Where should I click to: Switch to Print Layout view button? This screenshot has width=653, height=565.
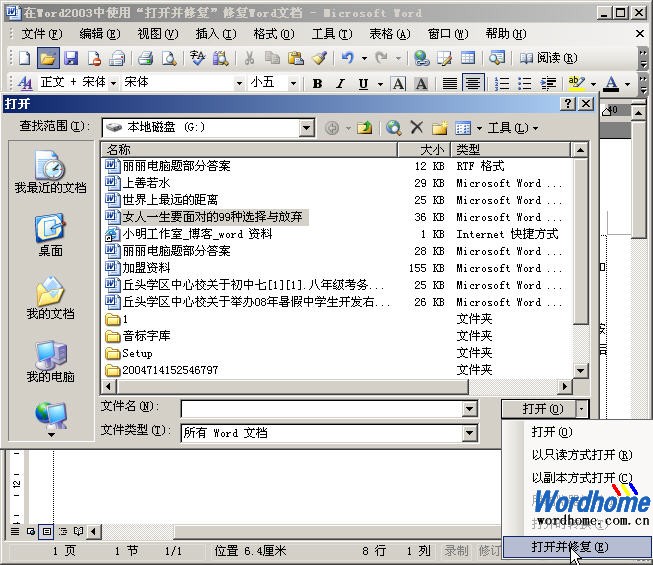tap(47, 531)
